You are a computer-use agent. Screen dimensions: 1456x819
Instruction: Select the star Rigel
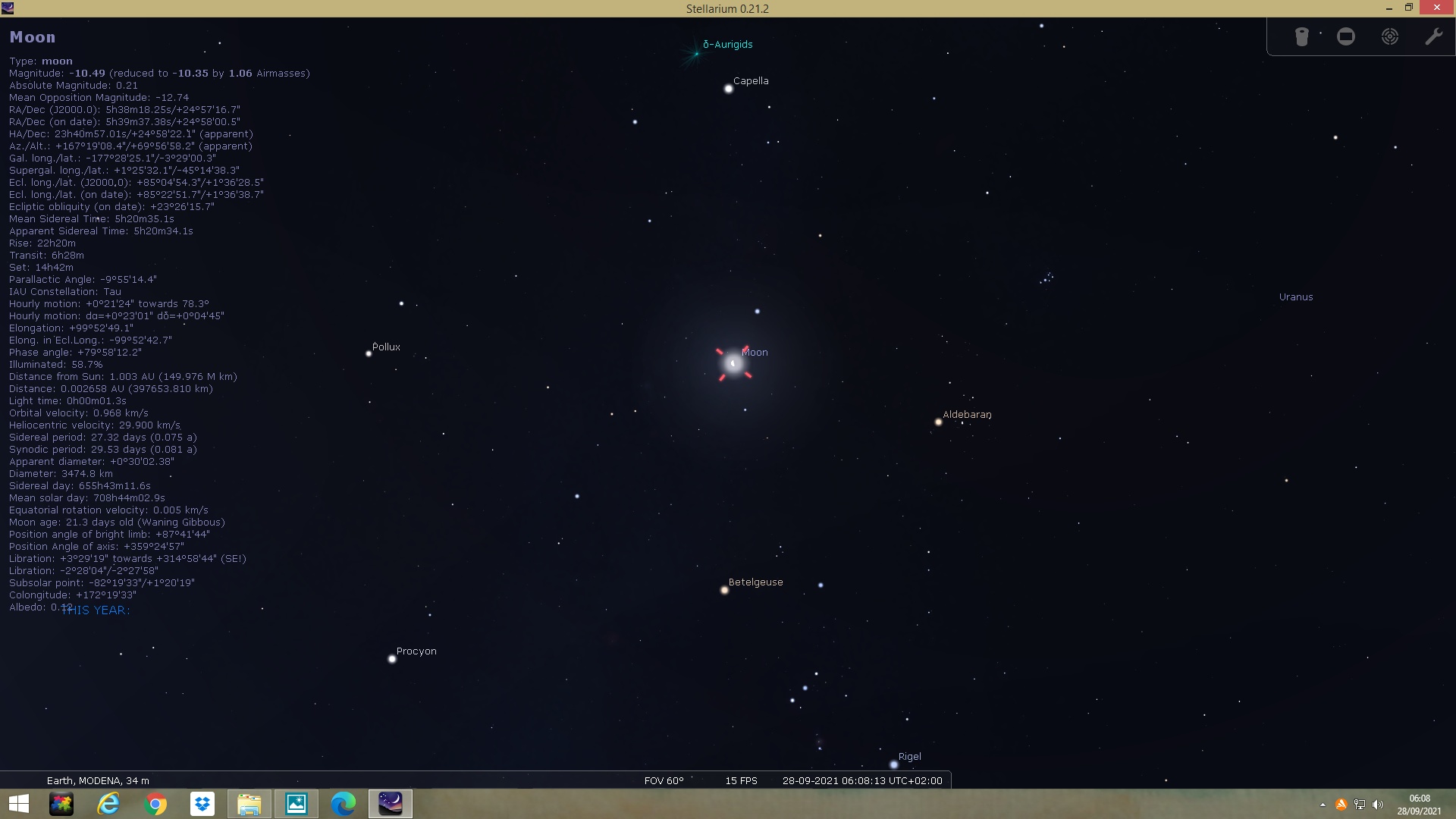tap(893, 764)
